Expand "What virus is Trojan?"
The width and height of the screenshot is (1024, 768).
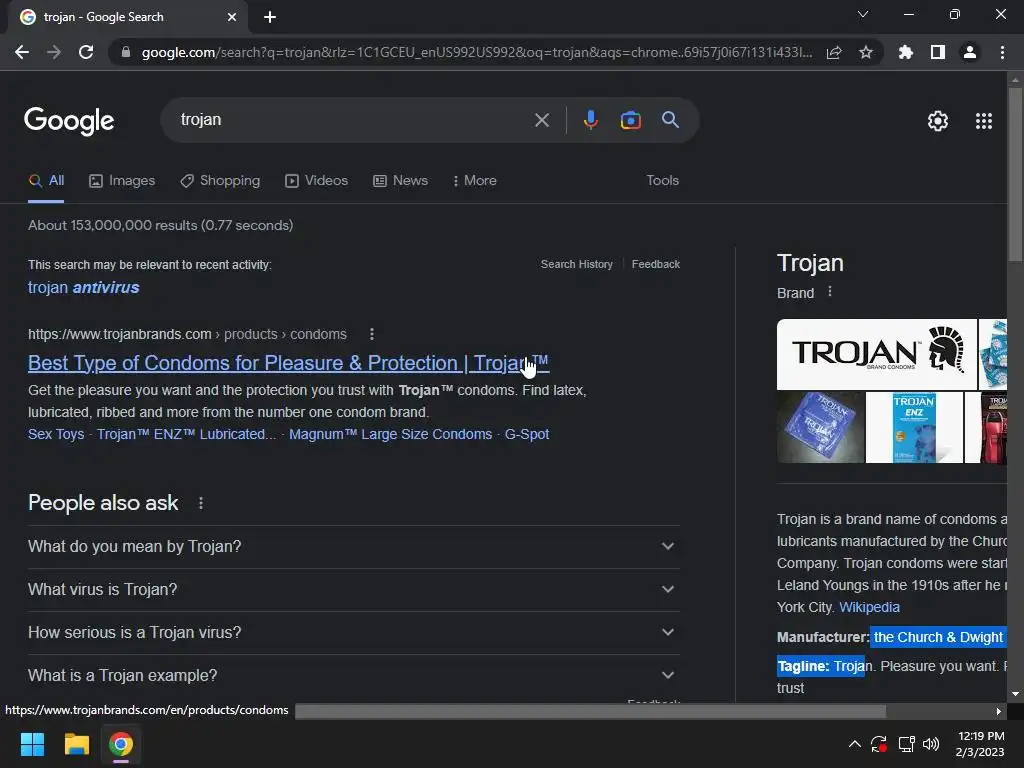pyautogui.click(x=353, y=590)
